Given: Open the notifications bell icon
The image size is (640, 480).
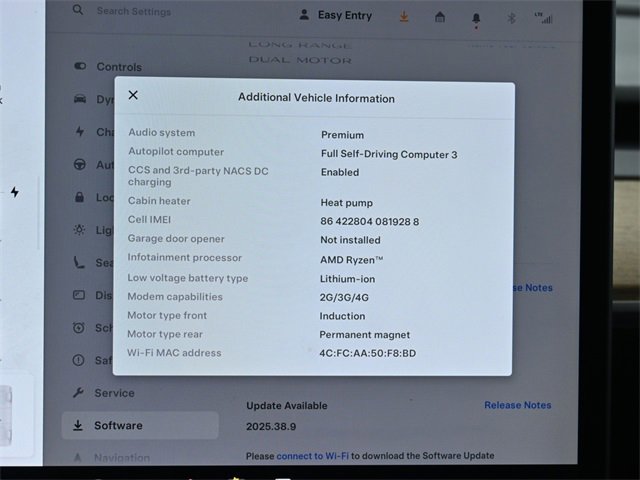Looking at the screenshot, I should [x=476, y=19].
